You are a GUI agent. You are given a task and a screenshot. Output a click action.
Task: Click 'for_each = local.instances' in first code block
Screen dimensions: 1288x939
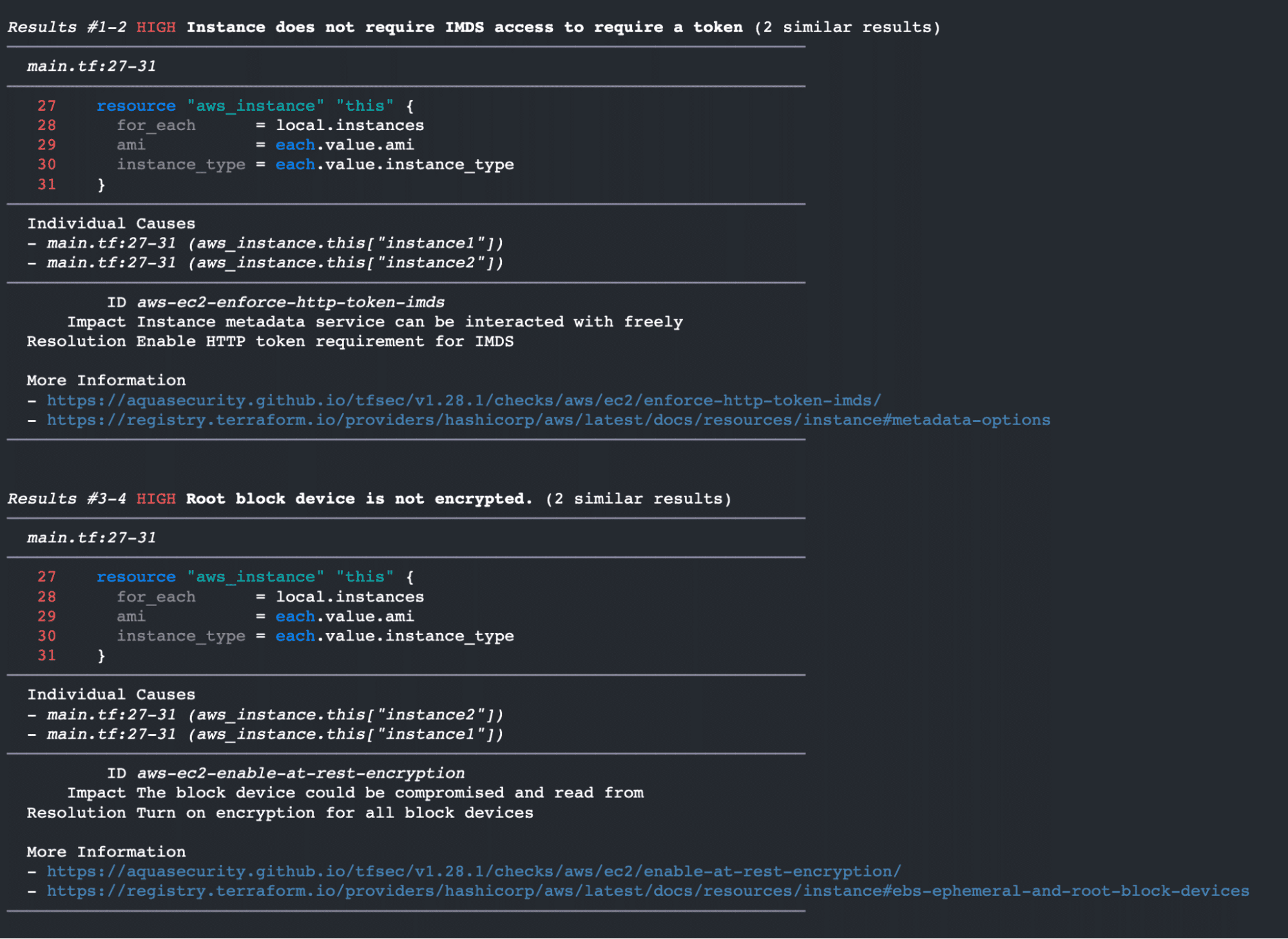(270, 126)
